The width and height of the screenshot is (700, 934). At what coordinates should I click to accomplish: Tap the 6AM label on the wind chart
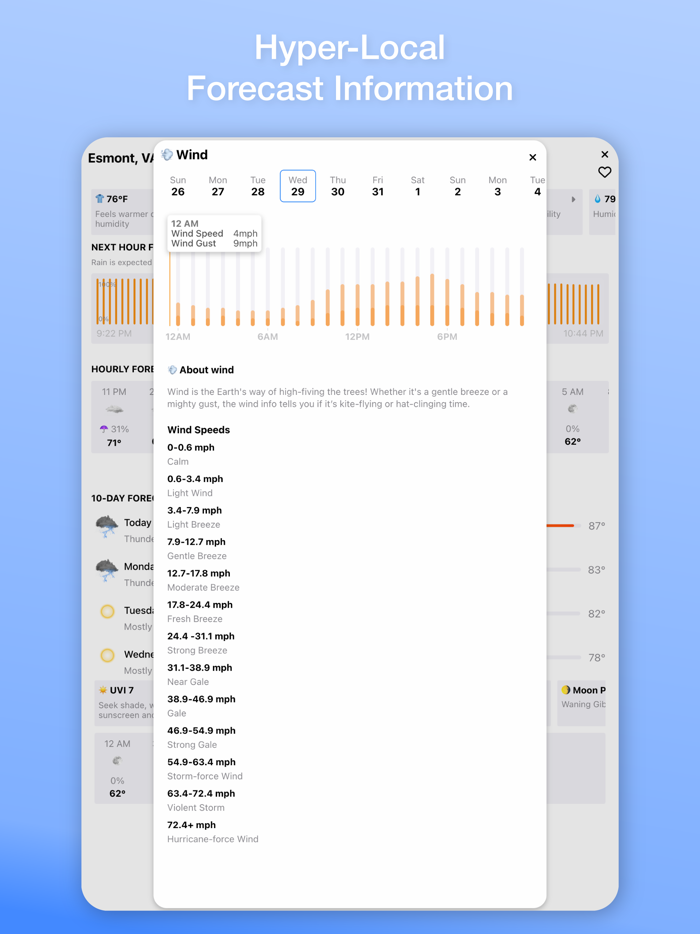[267, 337]
